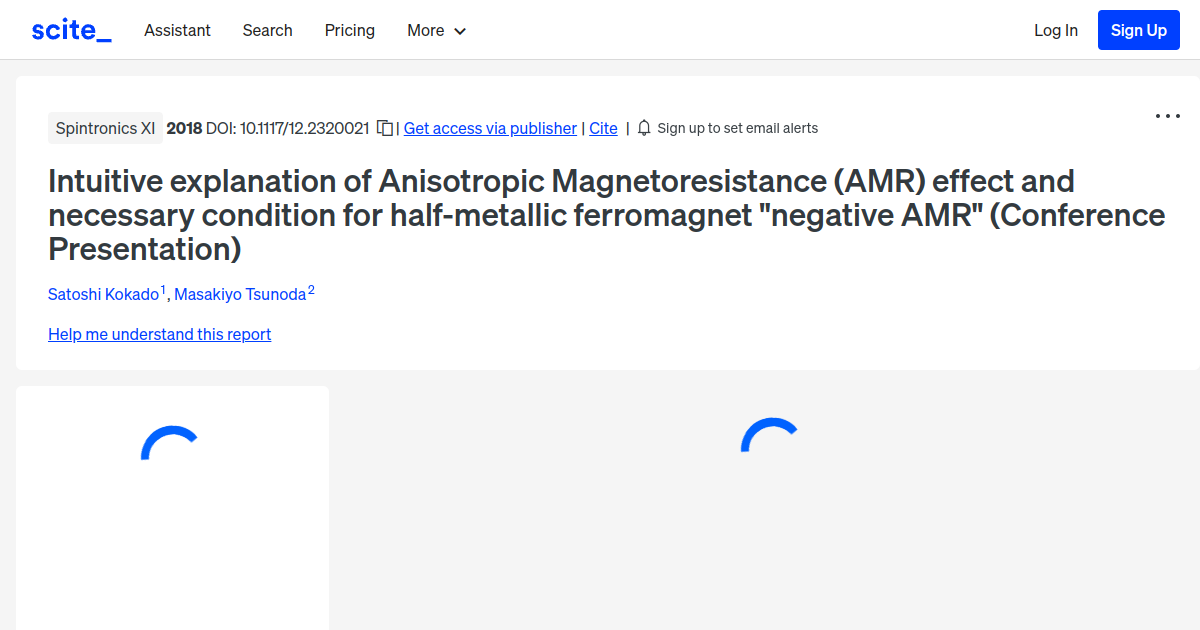Expand the More navigation dropdown
This screenshot has width=1200, height=630.
tap(436, 30)
